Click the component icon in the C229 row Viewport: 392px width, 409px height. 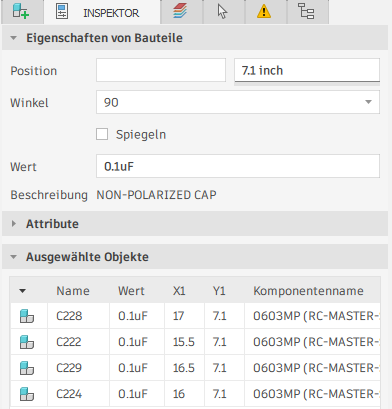(x=27, y=368)
